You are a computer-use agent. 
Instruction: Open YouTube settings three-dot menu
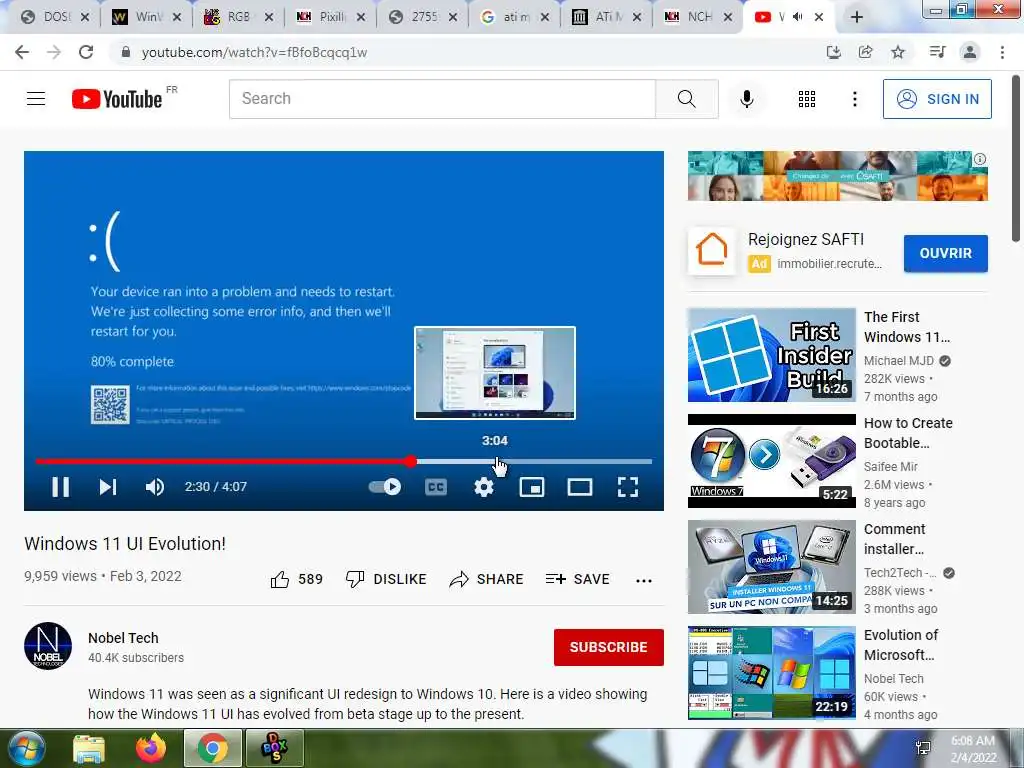click(854, 99)
